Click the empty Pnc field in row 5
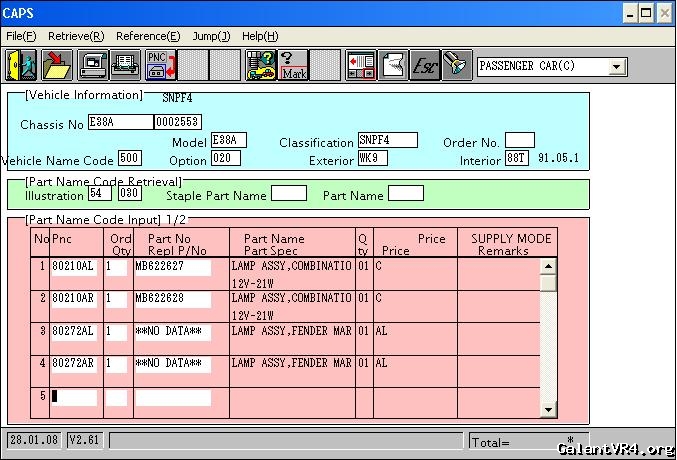 coord(74,398)
